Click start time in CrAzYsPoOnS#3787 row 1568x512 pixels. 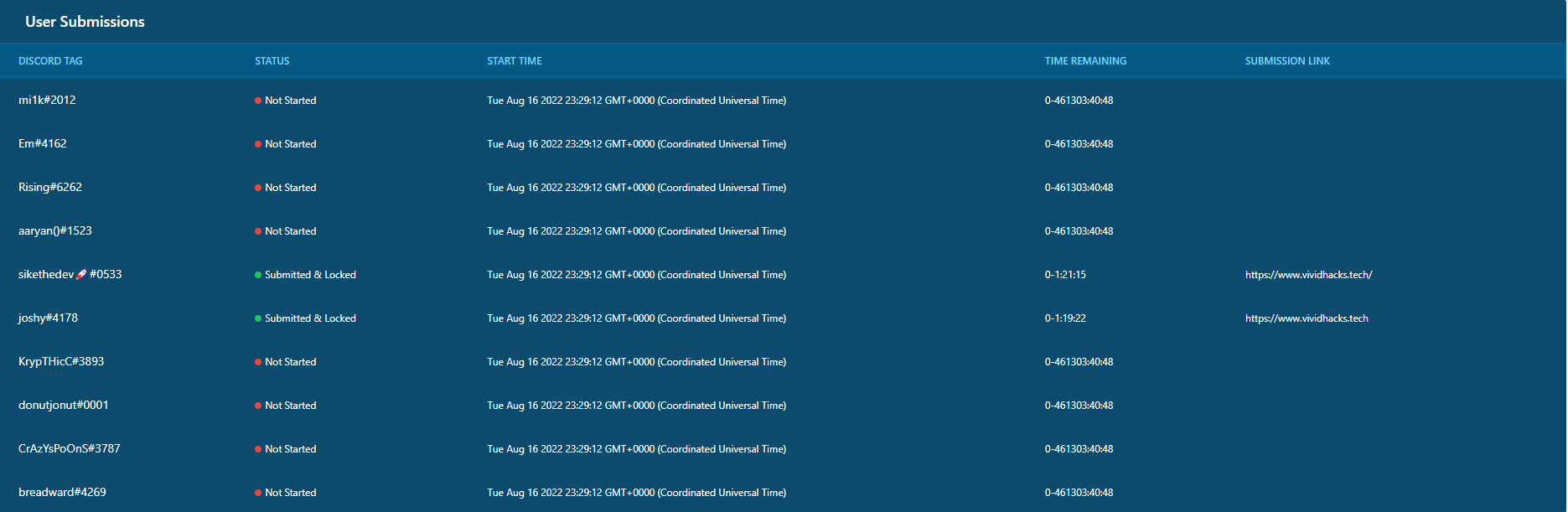tap(637, 449)
